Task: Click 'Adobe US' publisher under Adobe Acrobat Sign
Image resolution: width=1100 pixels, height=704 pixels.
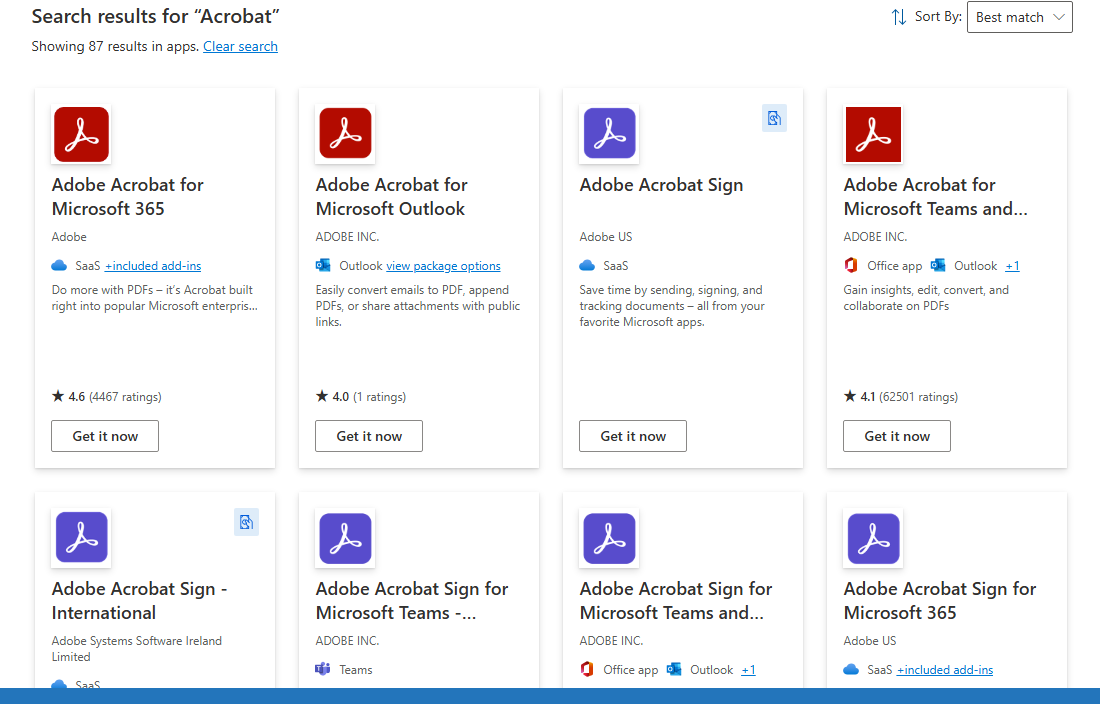Action: click(605, 237)
